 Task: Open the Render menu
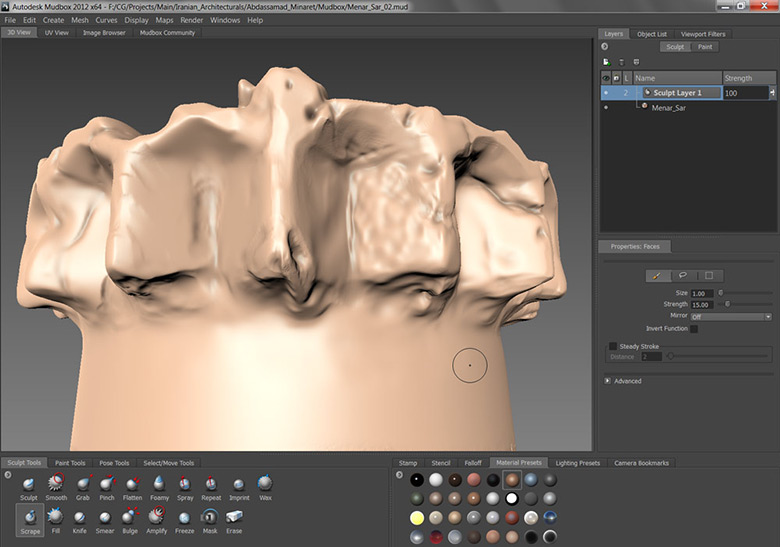(x=191, y=20)
